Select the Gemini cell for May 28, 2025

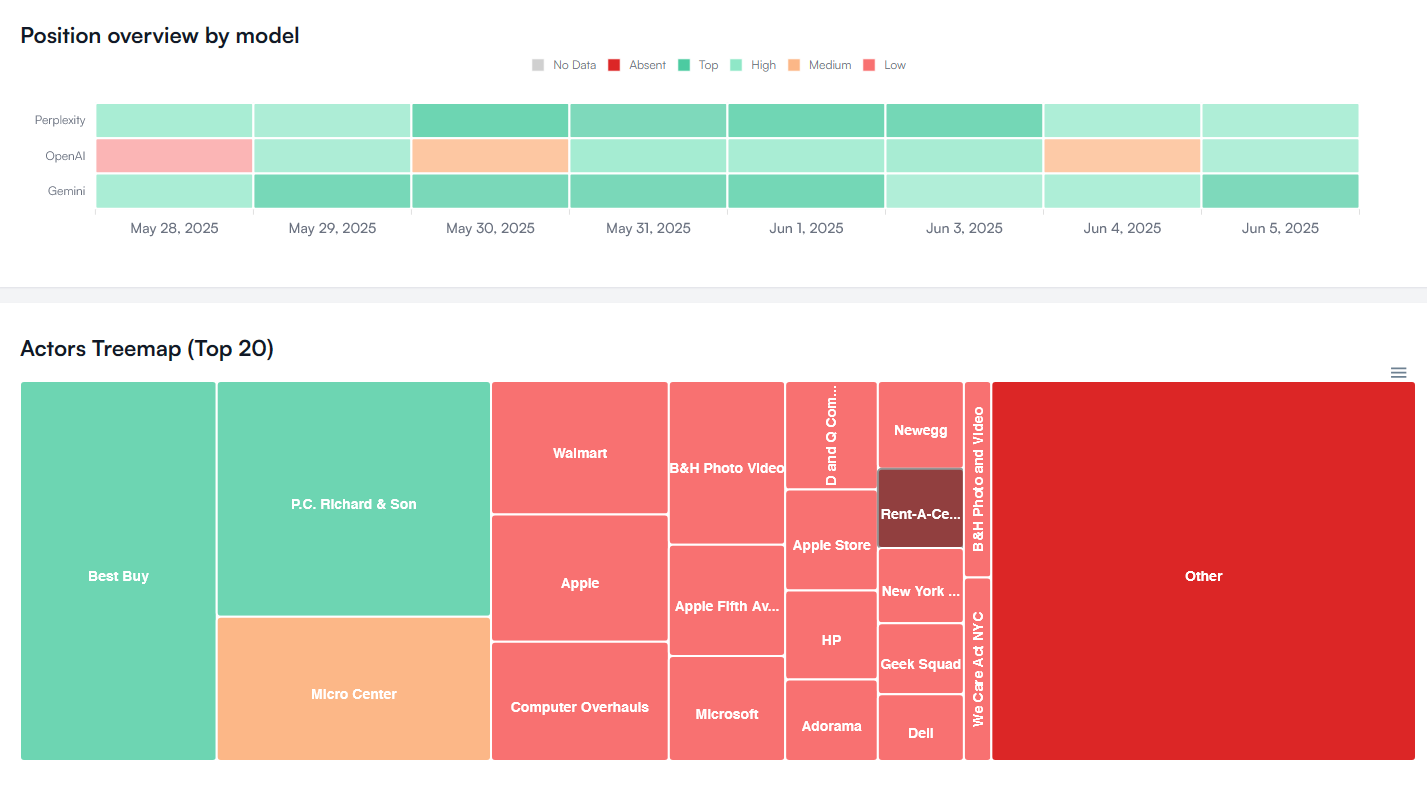[174, 191]
